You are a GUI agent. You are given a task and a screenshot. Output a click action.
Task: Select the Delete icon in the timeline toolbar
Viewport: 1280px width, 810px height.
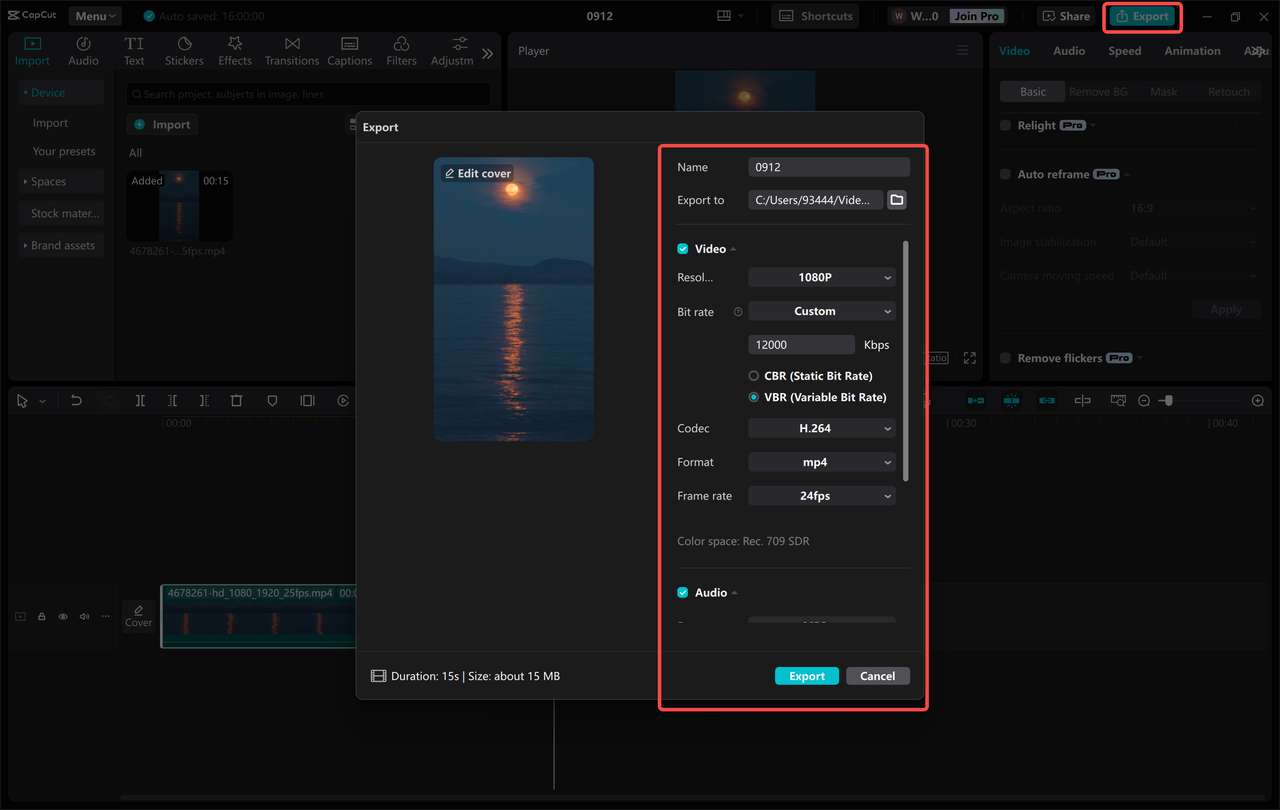tap(236, 400)
